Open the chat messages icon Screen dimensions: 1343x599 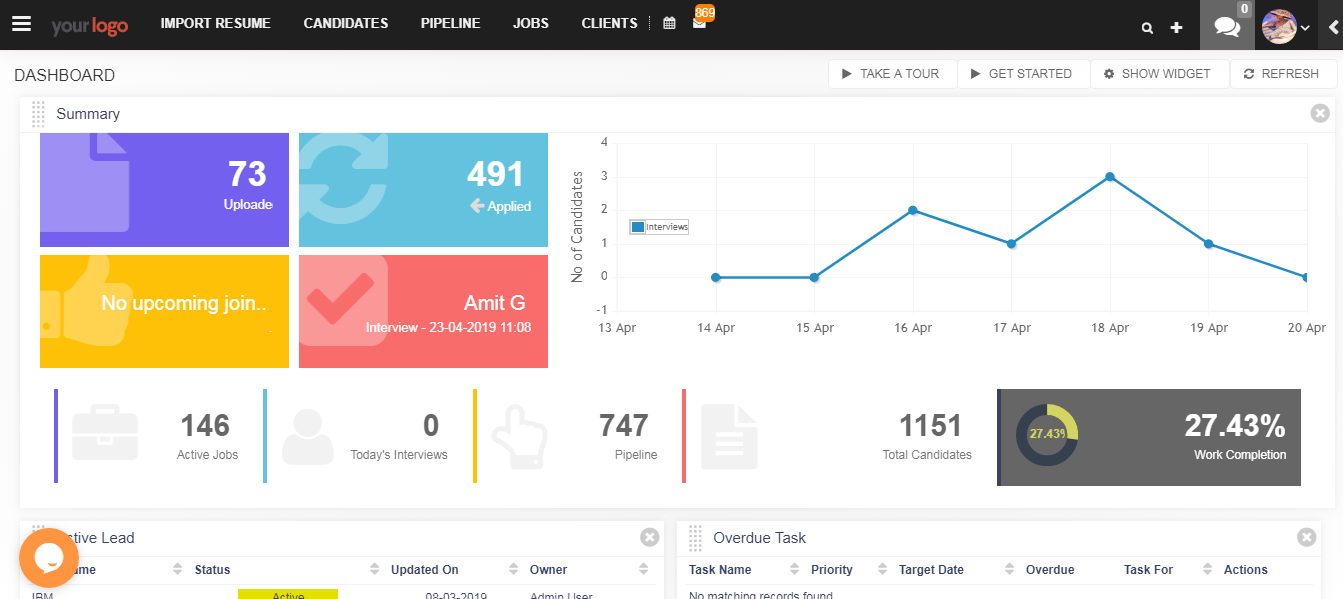[x=1227, y=25]
